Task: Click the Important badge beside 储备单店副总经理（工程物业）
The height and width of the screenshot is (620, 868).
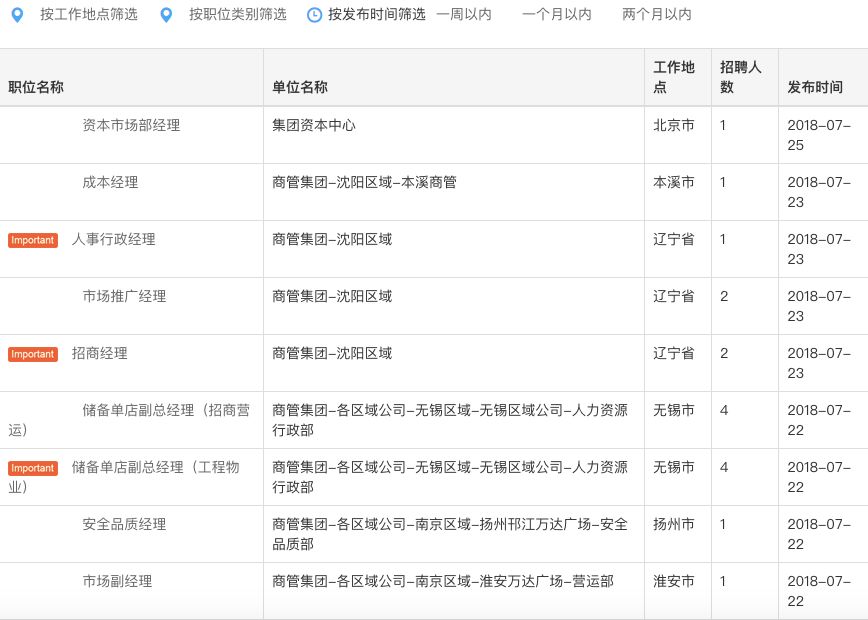Action: (32, 468)
